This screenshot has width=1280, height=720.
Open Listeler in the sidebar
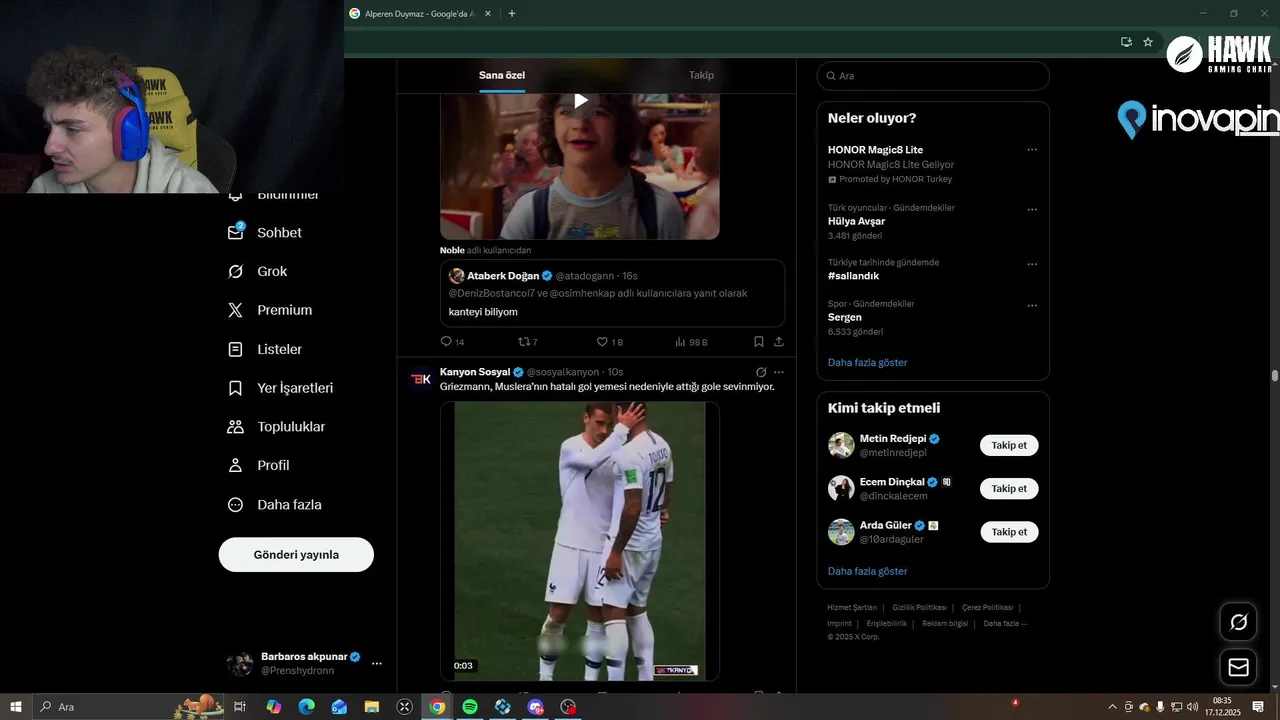click(265, 349)
